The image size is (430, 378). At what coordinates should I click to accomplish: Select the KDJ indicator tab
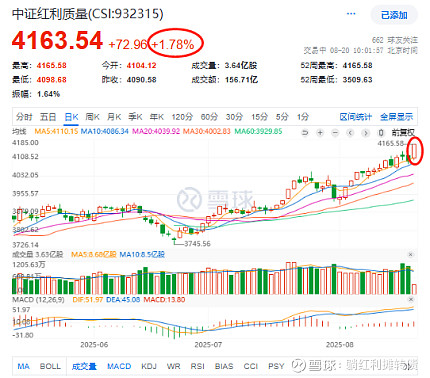click(x=149, y=366)
